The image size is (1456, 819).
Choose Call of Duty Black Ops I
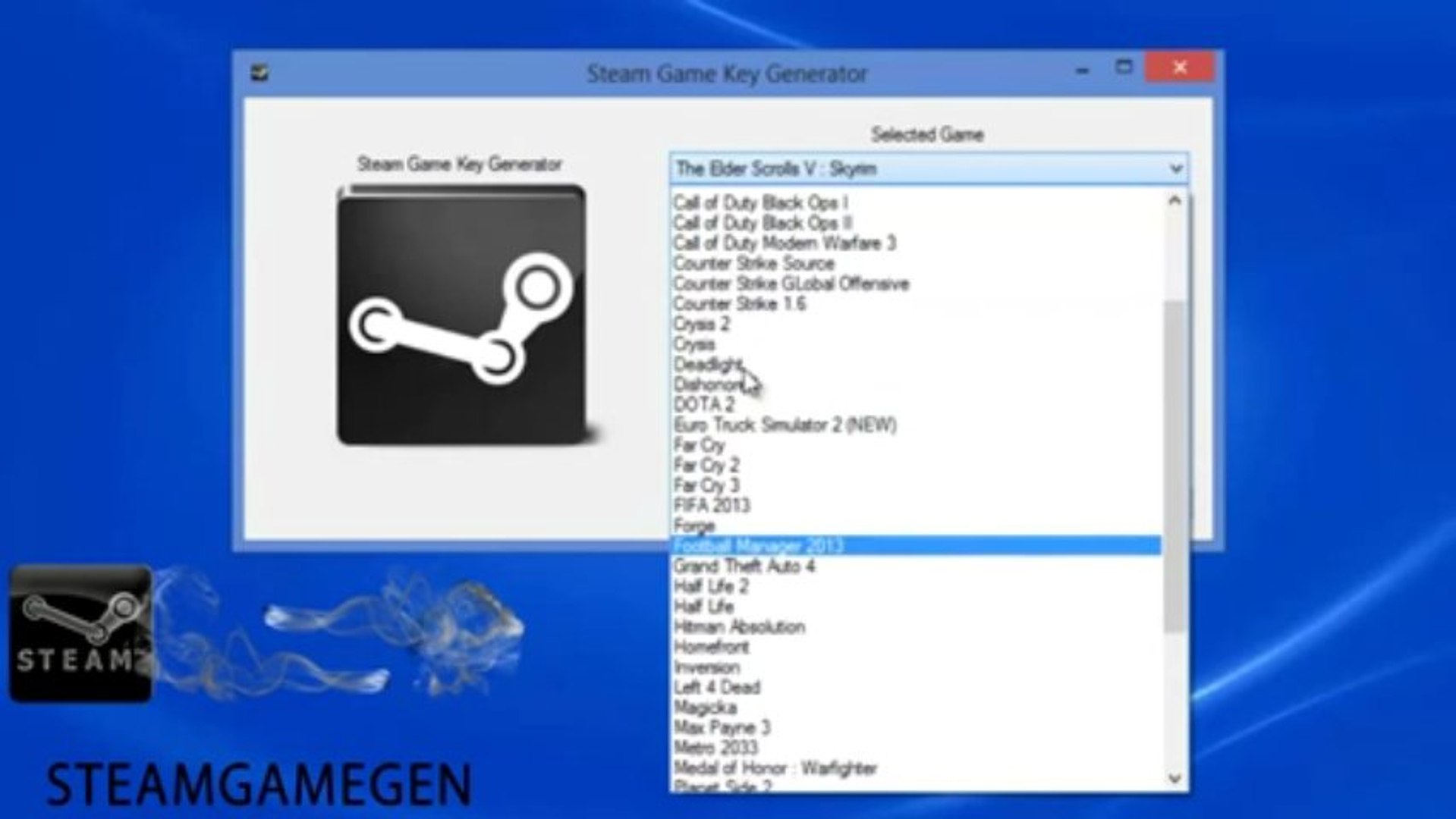tap(761, 202)
